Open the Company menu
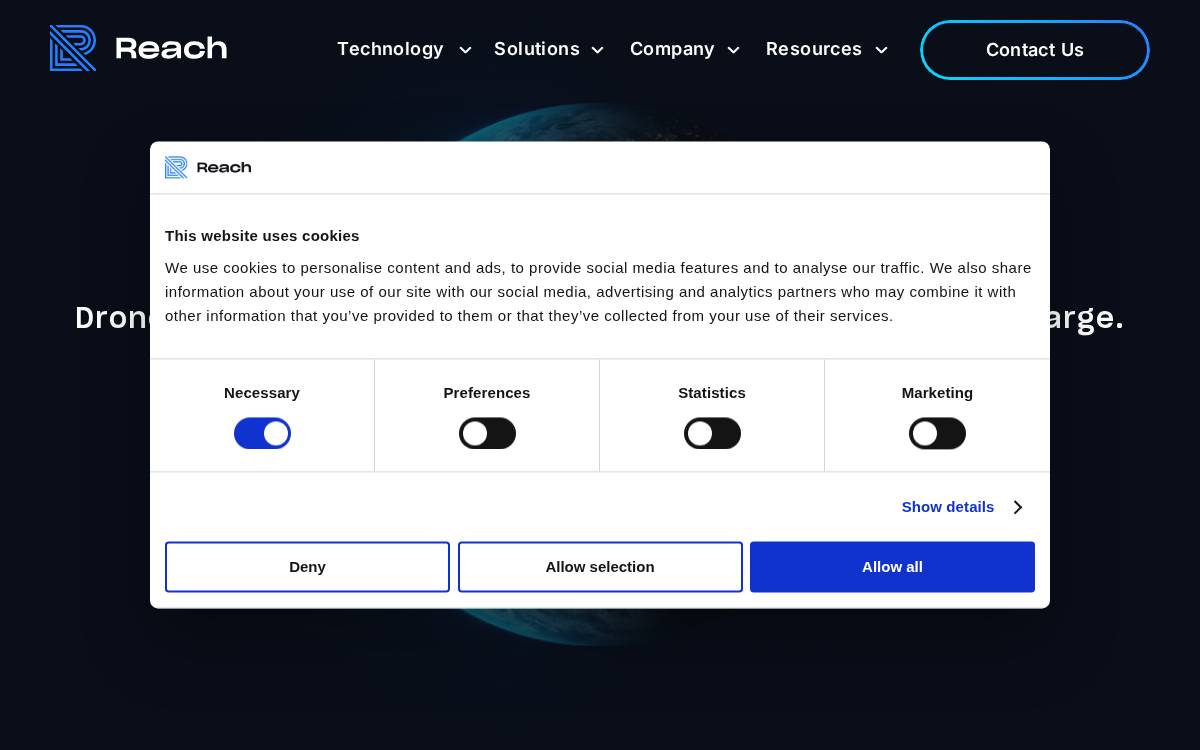 (672, 49)
